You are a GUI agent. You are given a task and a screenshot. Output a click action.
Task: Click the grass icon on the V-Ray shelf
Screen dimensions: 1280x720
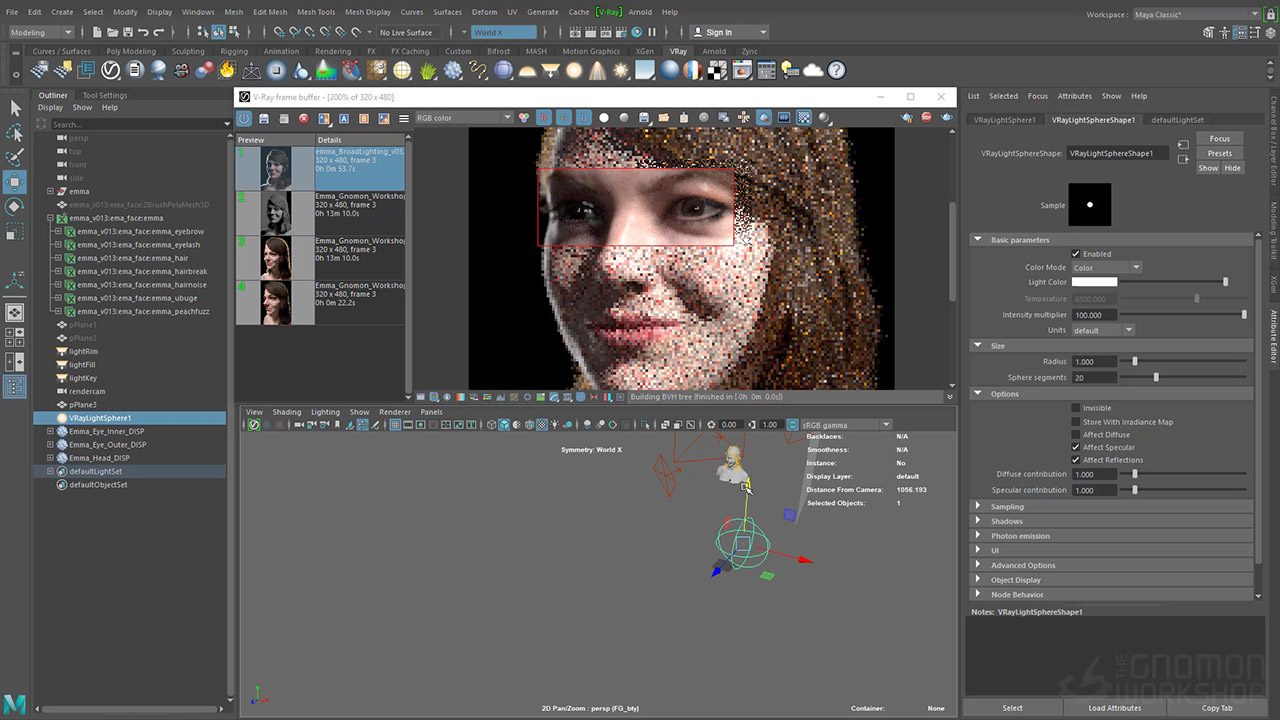[x=428, y=70]
